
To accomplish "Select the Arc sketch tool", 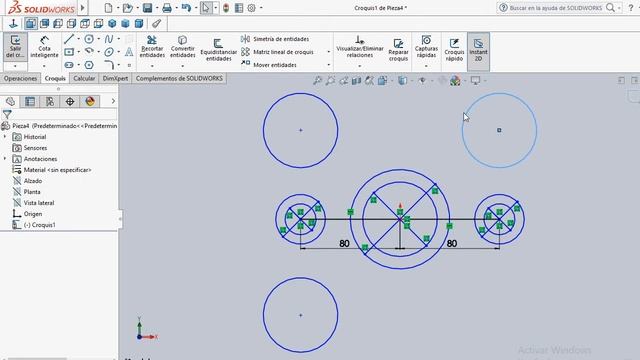I will point(89,51).
